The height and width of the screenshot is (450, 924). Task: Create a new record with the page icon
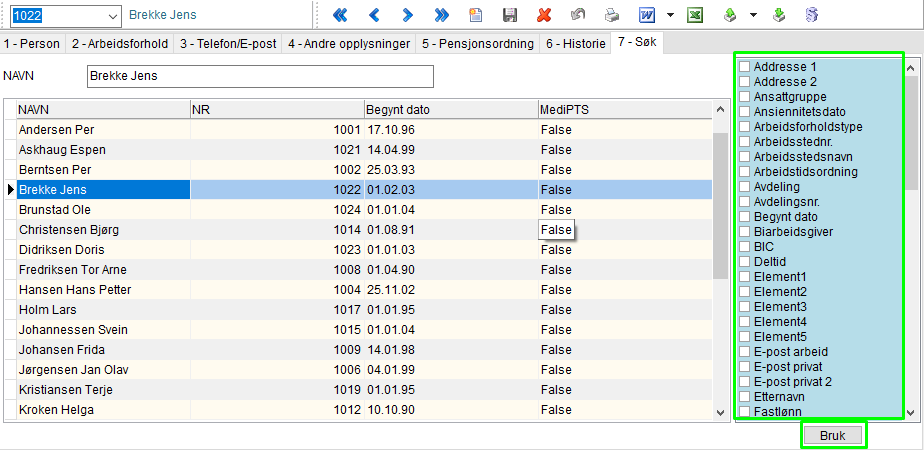[x=476, y=15]
